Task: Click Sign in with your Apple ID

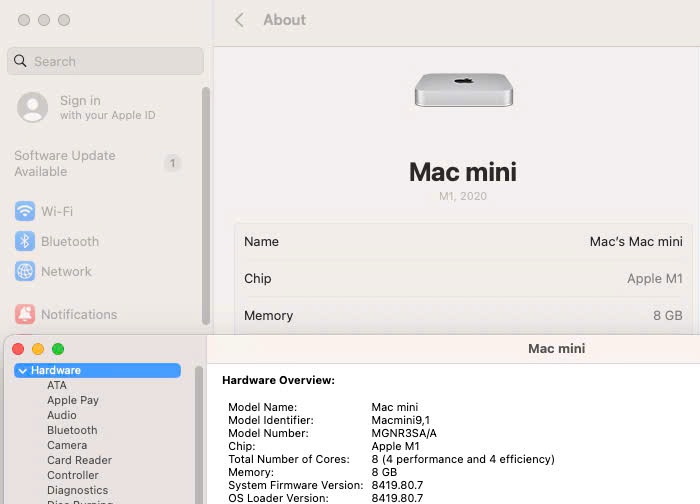Action: [x=107, y=107]
